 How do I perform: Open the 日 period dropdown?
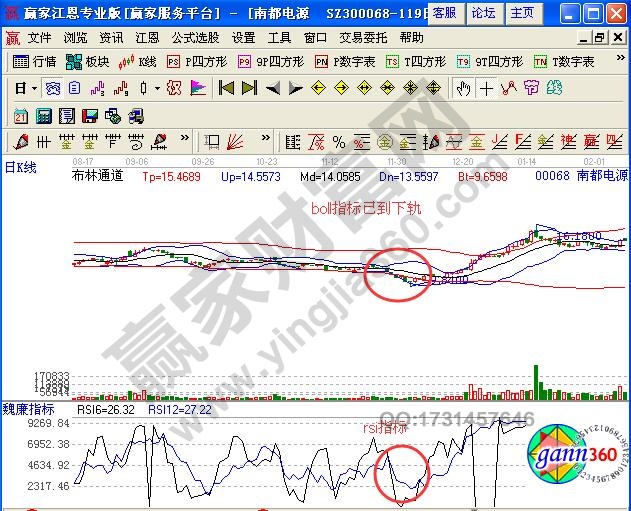(x=24, y=88)
